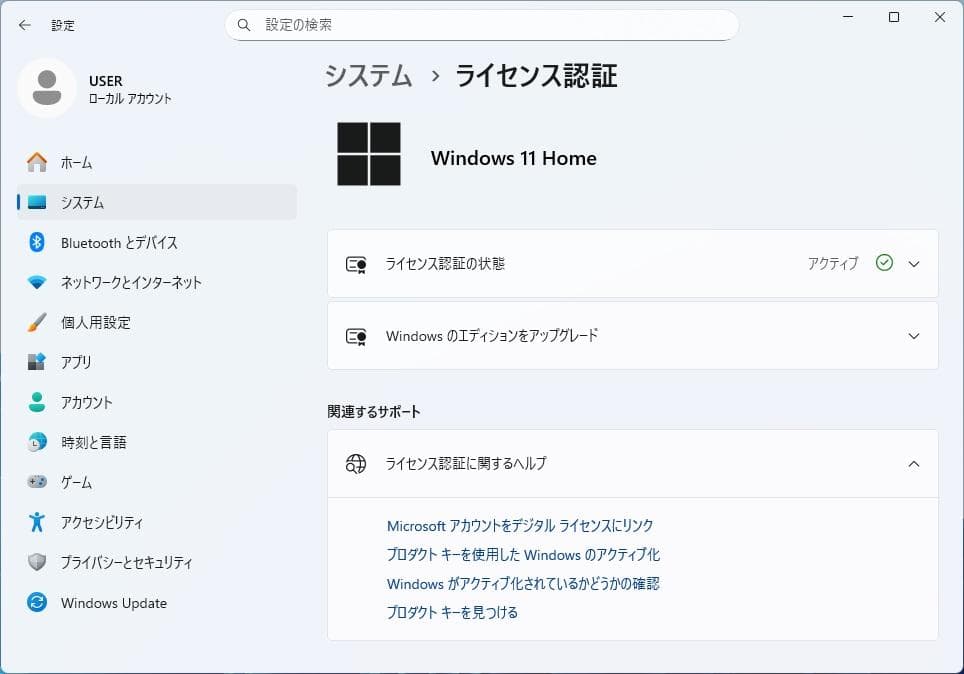The width and height of the screenshot is (964, 674).
Task: Open アプリ settings page
Action: coord(157,362)
